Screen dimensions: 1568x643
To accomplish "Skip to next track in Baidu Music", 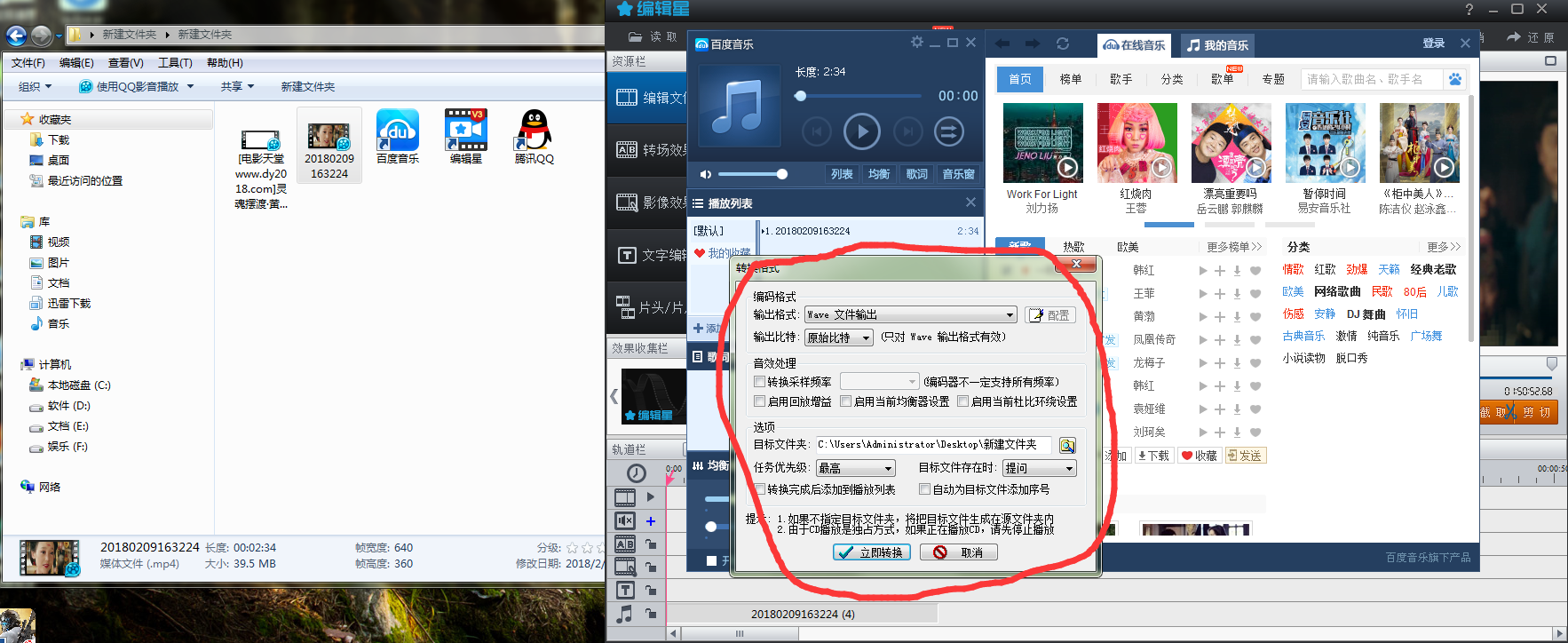I will pos(907,132).
